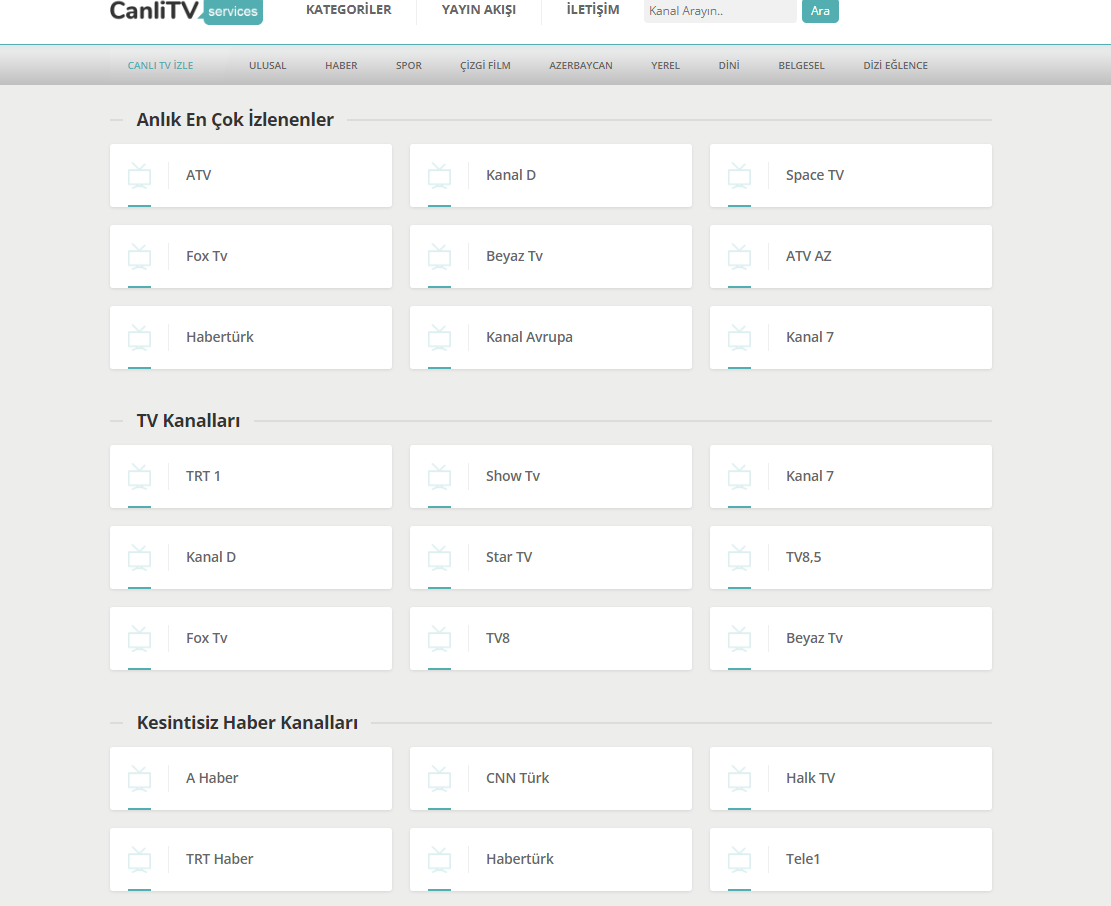Click the TV icon beside TV8,5

pyautogui.click(x=740, y=557)
